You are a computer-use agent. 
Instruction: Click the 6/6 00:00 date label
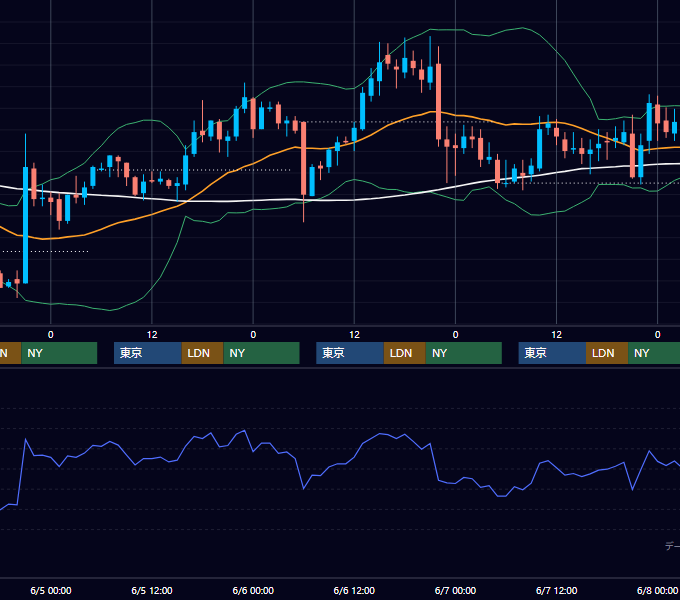(253, 590)
